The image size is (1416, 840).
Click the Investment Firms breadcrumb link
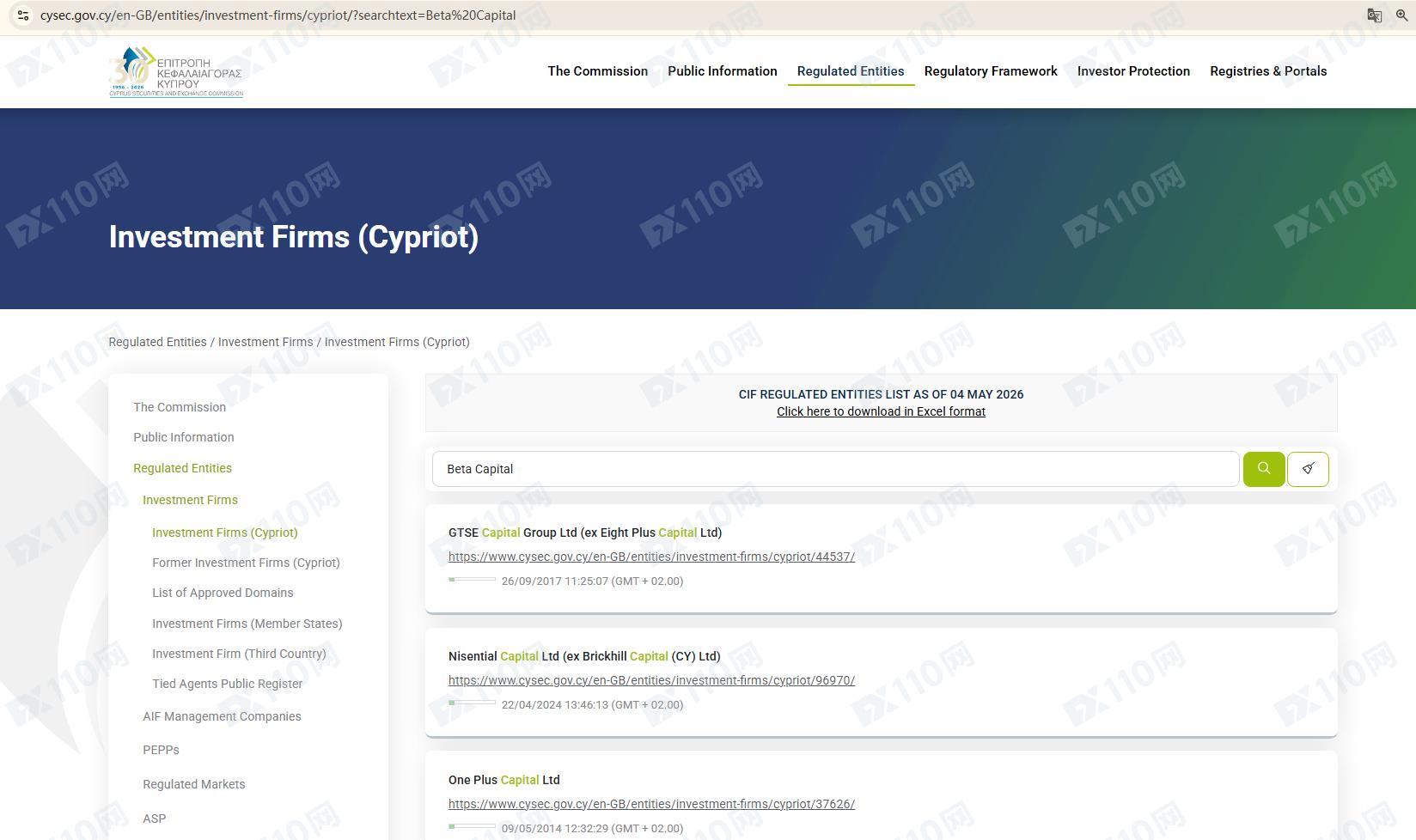pos(265,342)
